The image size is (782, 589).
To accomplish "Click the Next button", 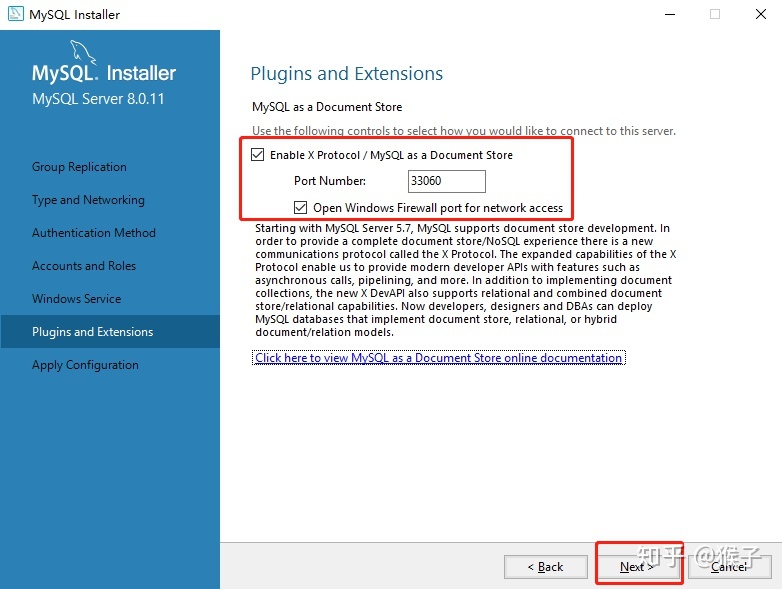I will click(638, 567).
